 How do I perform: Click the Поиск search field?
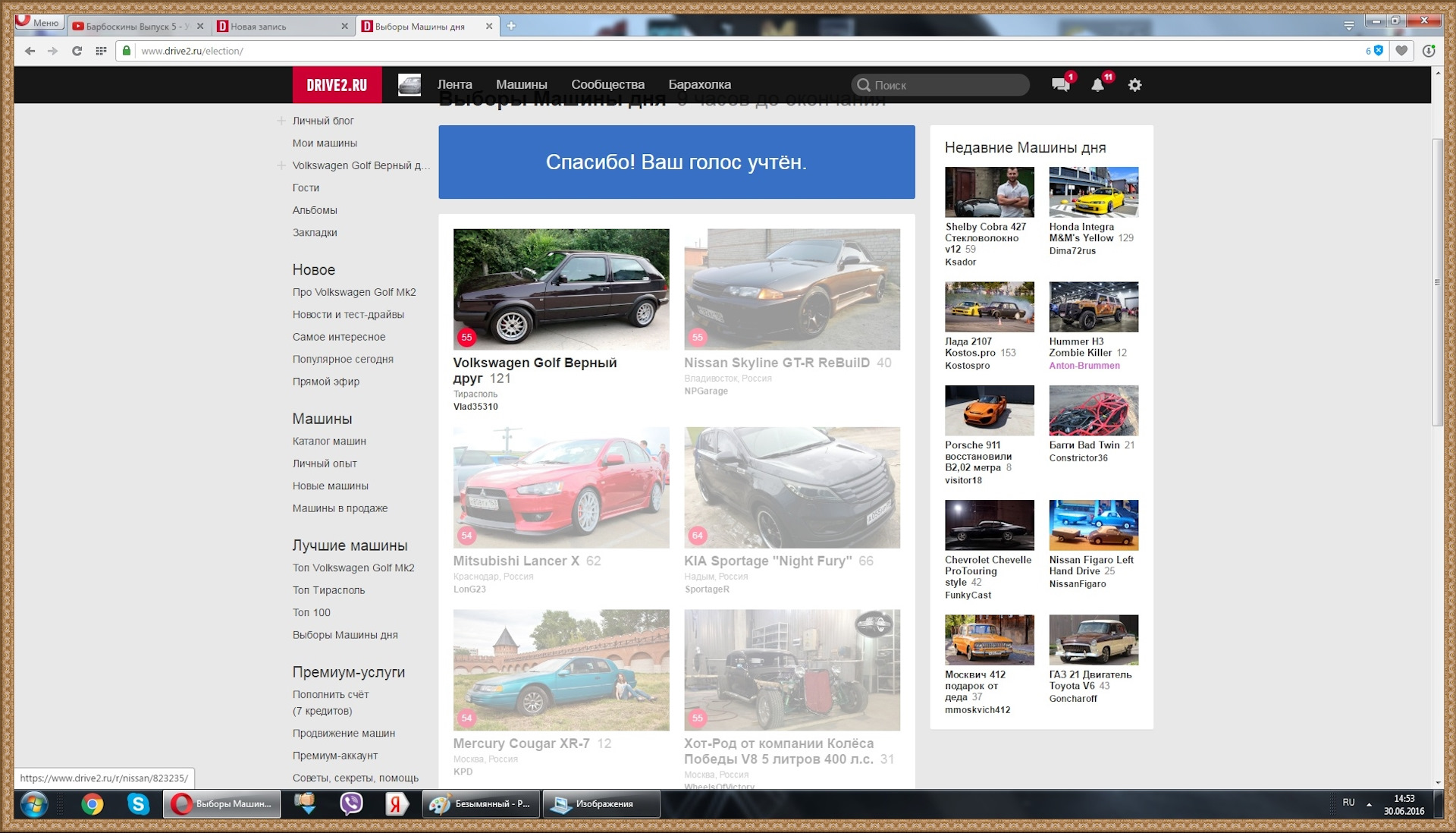point(940,85)
